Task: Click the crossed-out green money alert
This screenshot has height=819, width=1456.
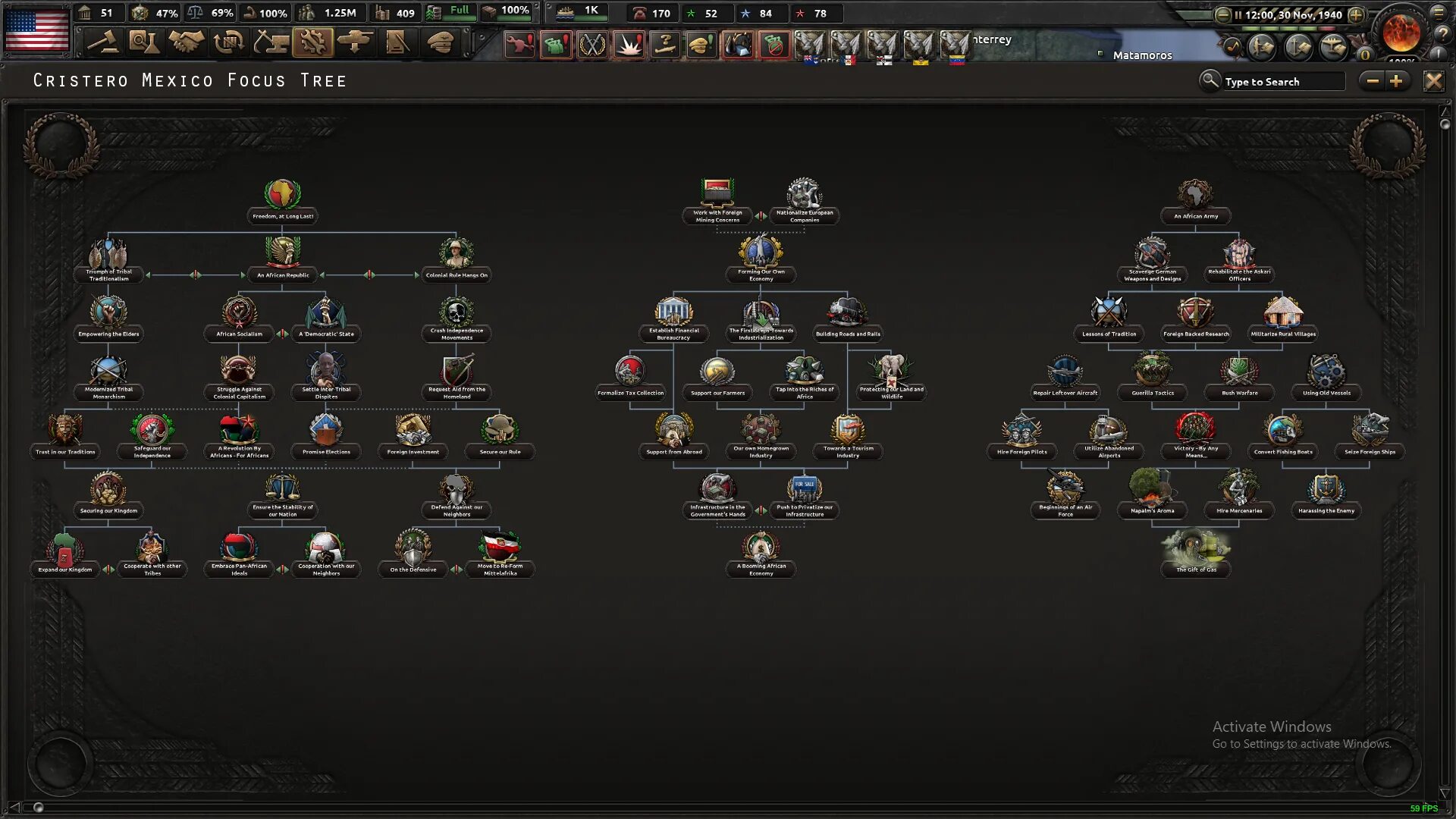Action: (x=774, y=45)
